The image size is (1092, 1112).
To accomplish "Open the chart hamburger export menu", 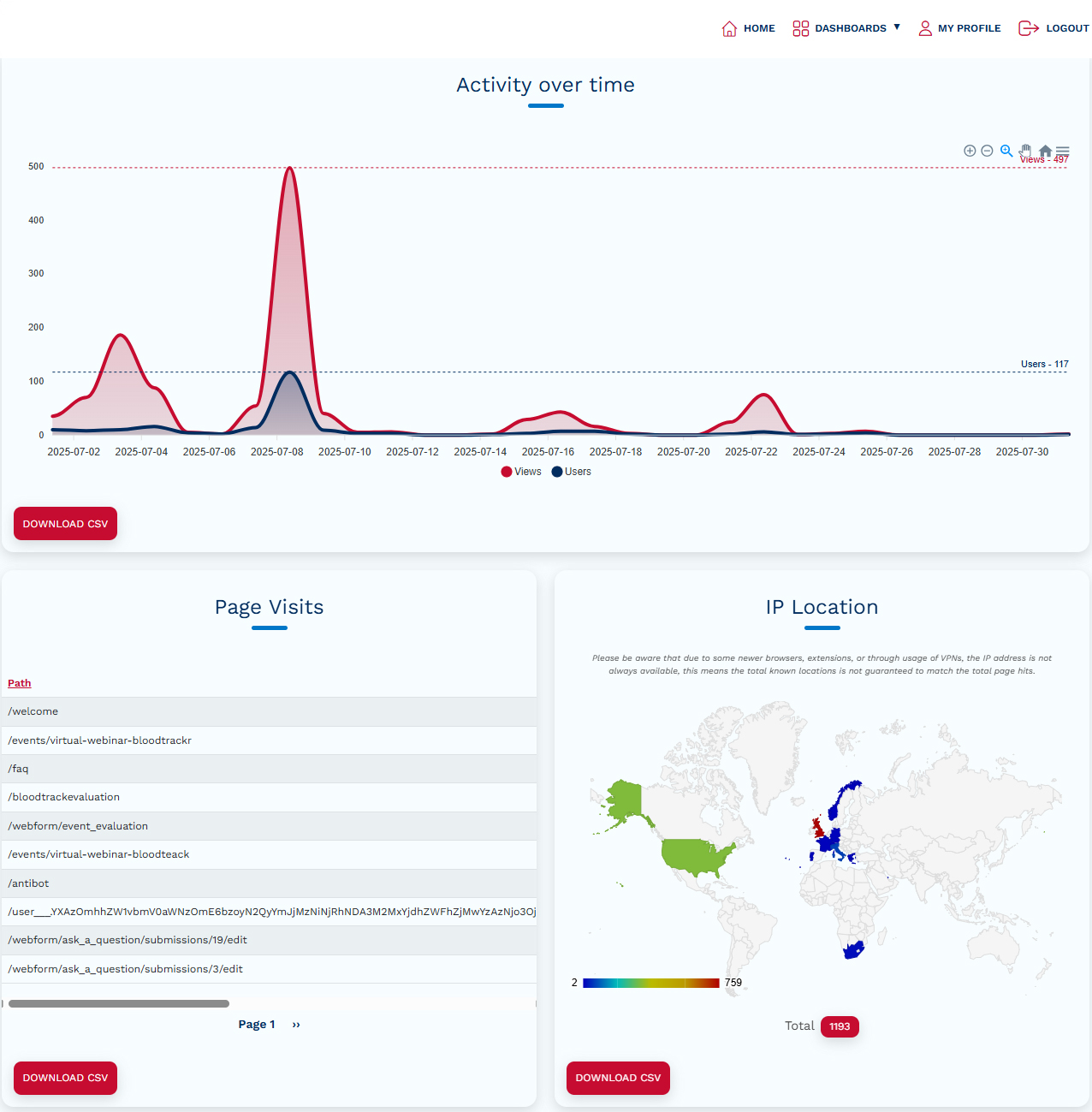I will pos(1063,151).
